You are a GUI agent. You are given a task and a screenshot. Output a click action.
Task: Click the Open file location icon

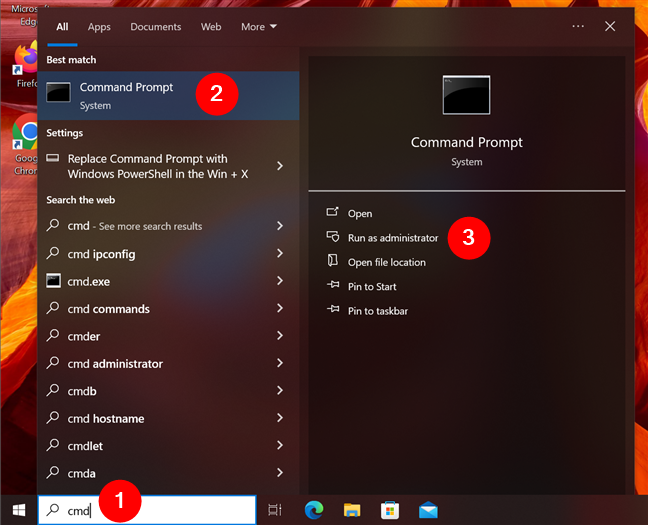pyautogui.click(x=333, y=260)
